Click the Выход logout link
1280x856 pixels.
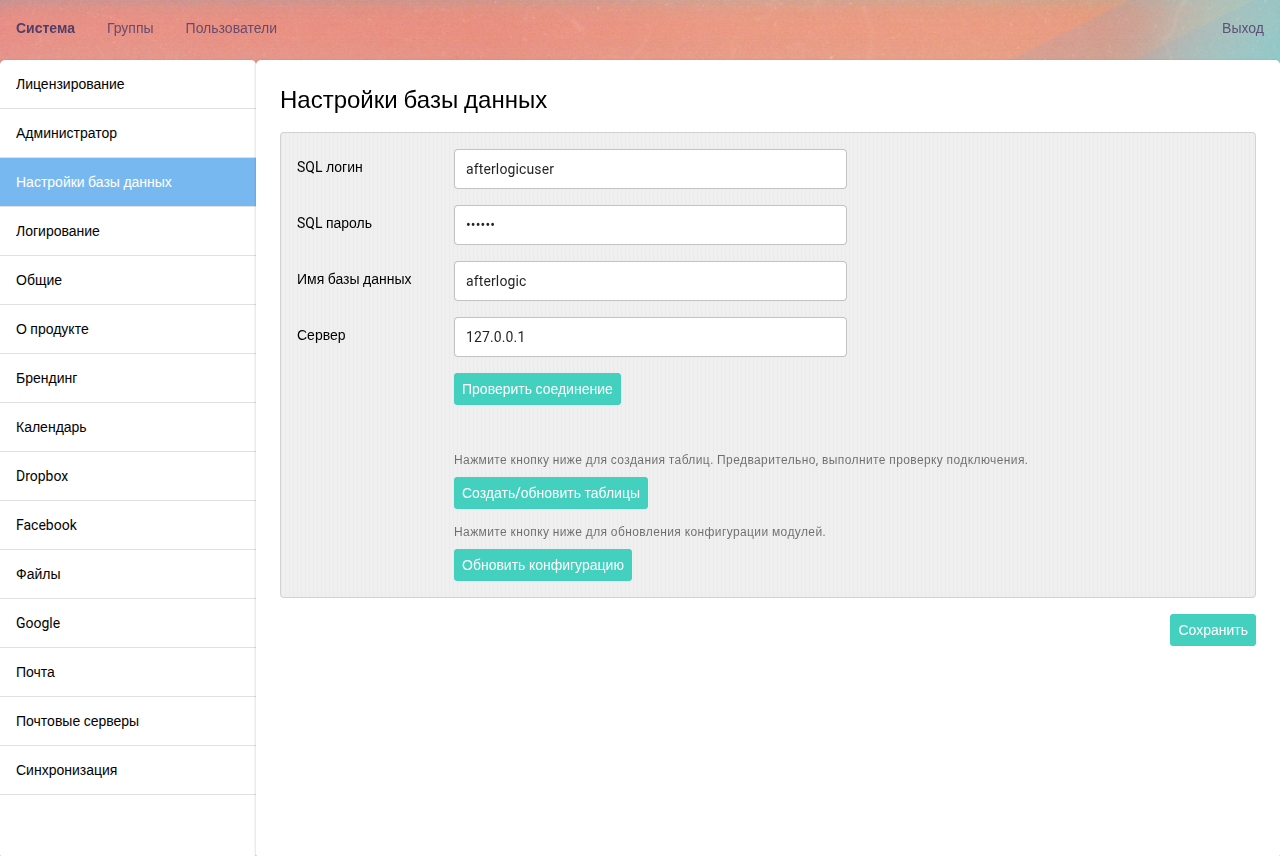[1242, 28]
